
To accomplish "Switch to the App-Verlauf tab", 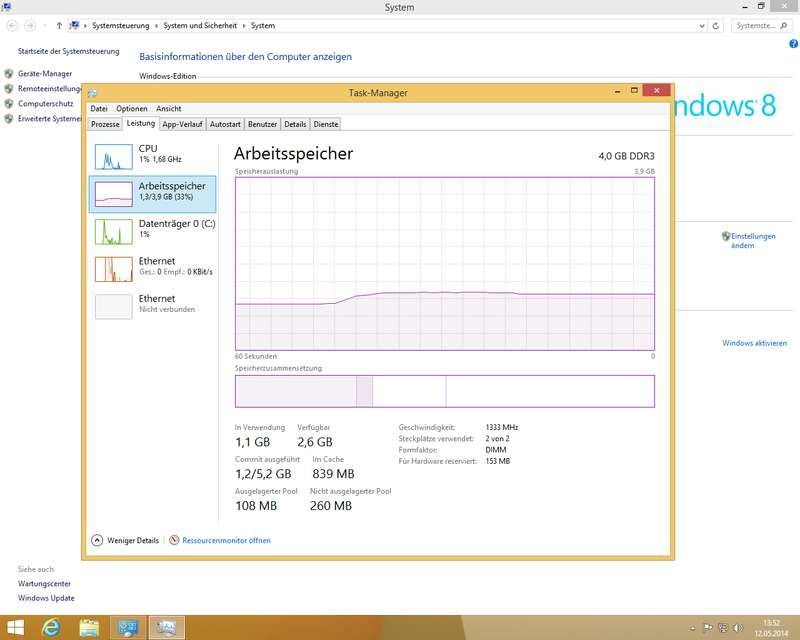I will point(182,124).
